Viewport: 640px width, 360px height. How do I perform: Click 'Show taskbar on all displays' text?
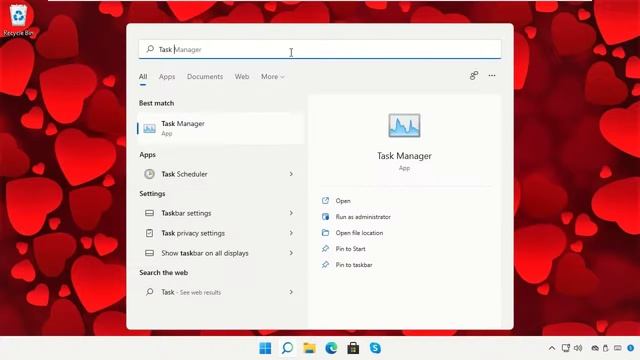click(204, 253)
